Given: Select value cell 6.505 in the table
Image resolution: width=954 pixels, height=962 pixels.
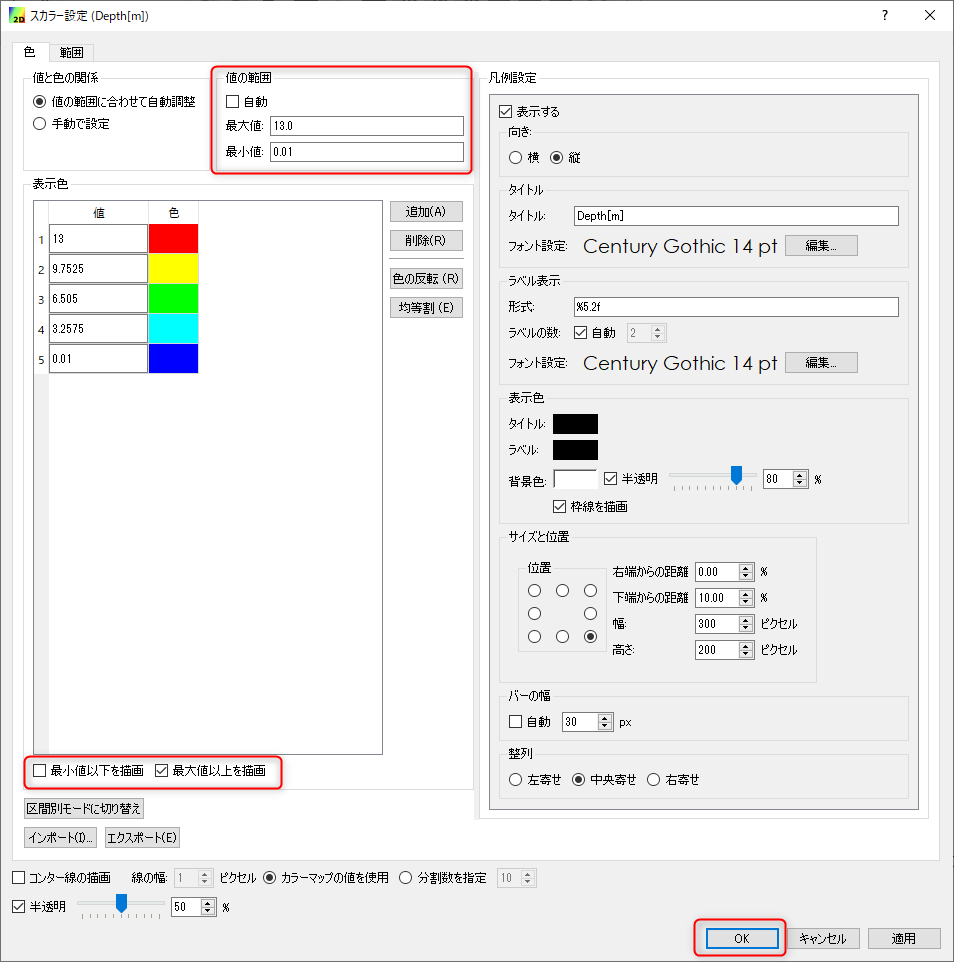Looking at the screenshot, I should [x=98, y=299].
